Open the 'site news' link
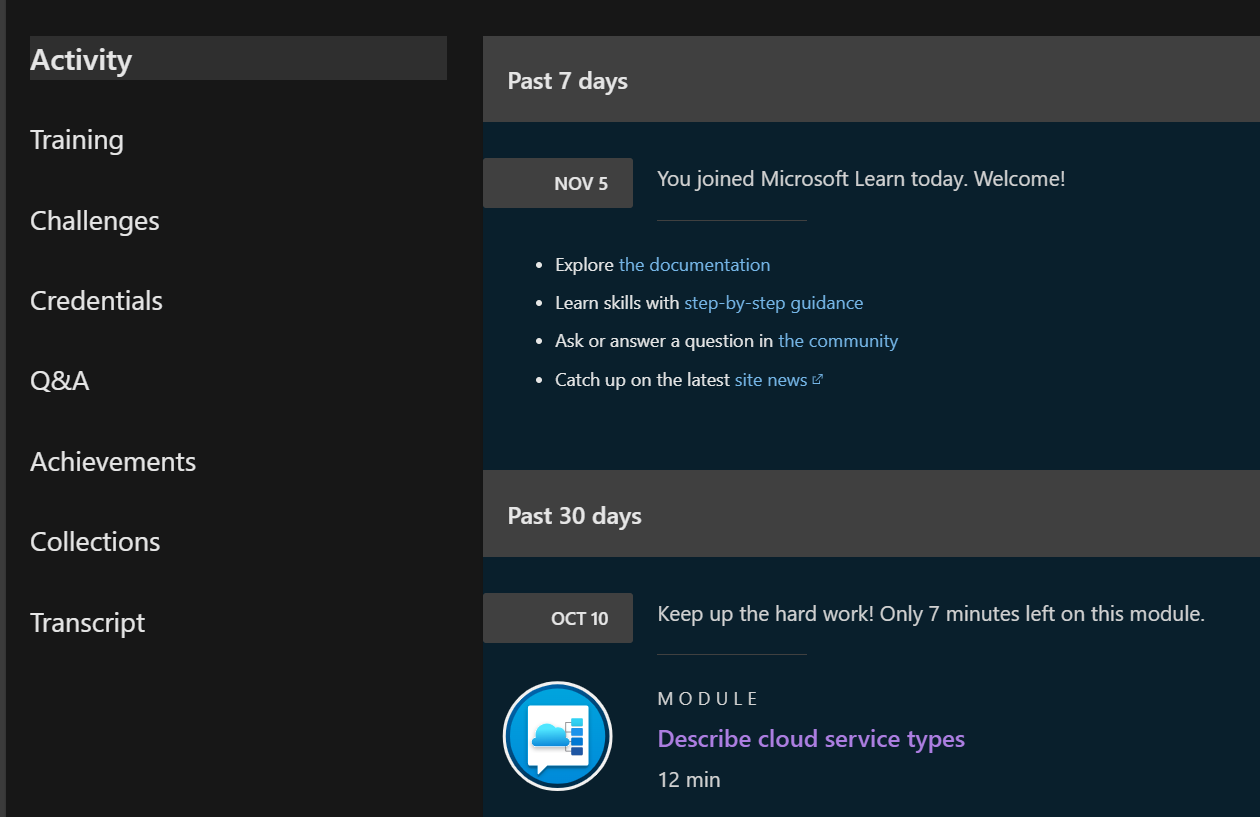This screenshot has width=1260, height=817. pyautogui.click(x=771, y=380)
